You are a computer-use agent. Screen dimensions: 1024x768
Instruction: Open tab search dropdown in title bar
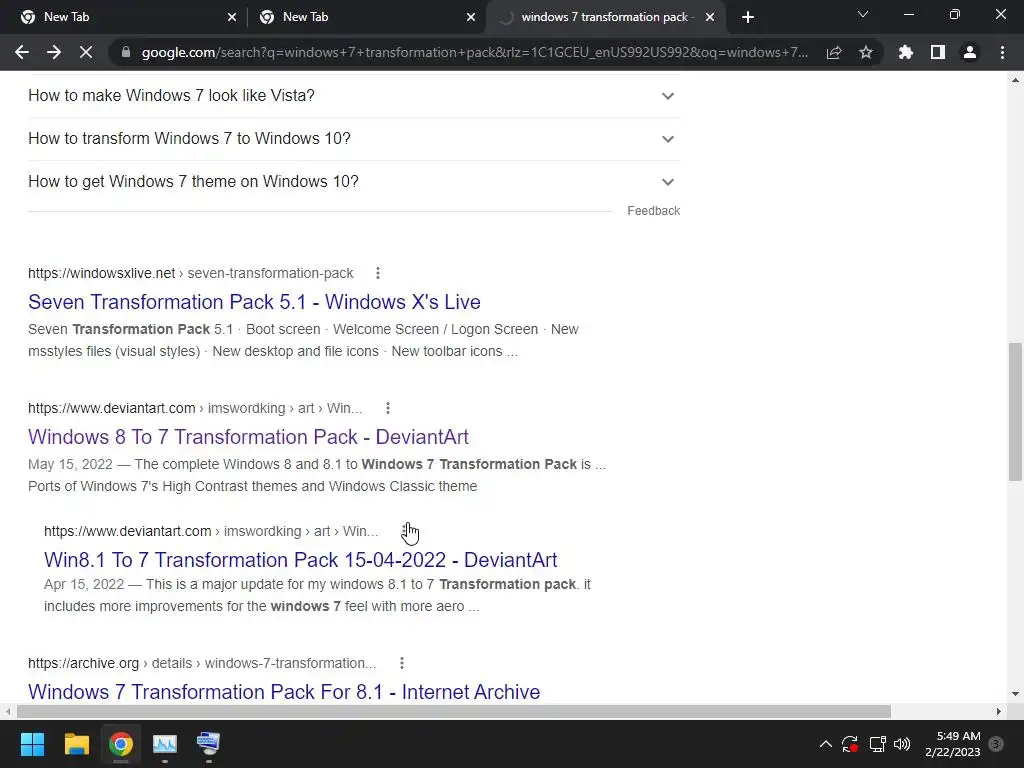pos(863,14)
